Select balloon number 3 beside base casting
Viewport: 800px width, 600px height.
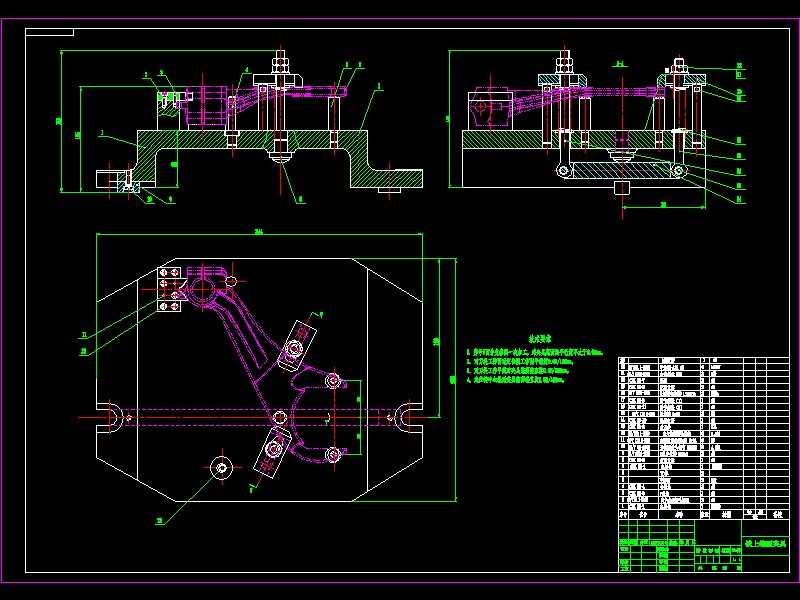[x=102, y=133]
